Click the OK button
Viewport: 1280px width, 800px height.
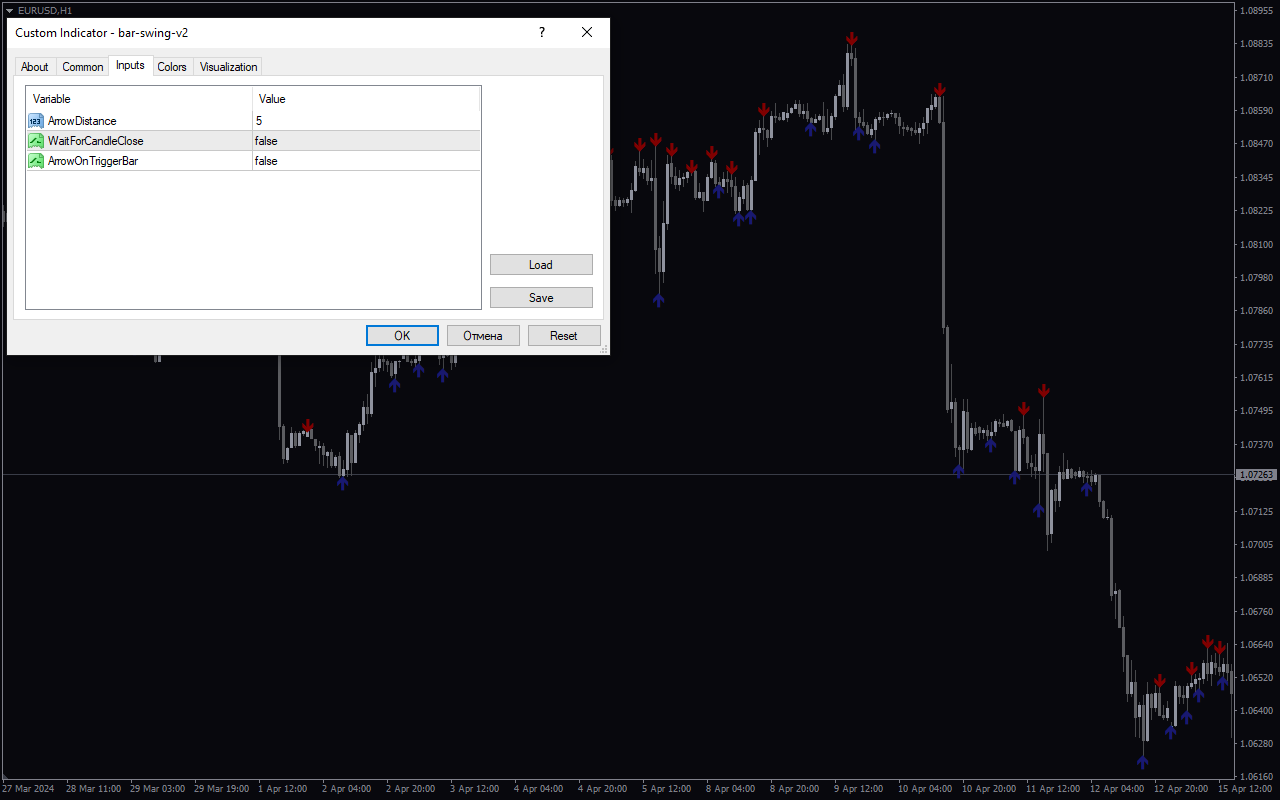[402, 335]
